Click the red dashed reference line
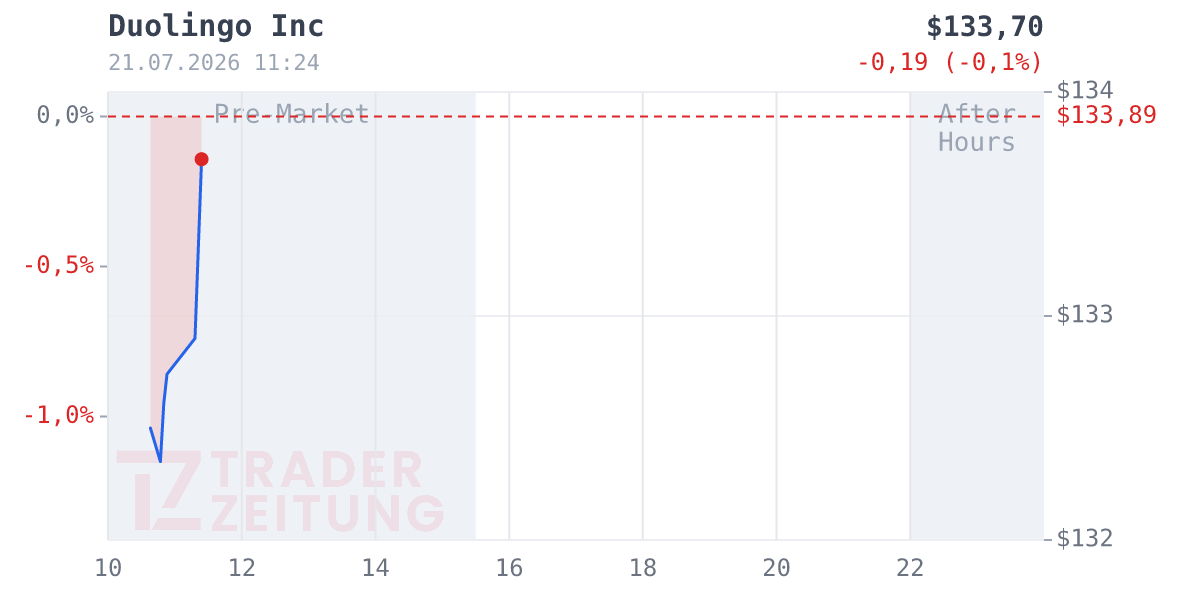Image resolution: width=1200 pixels, height=600 pixels. click(575, 116)
